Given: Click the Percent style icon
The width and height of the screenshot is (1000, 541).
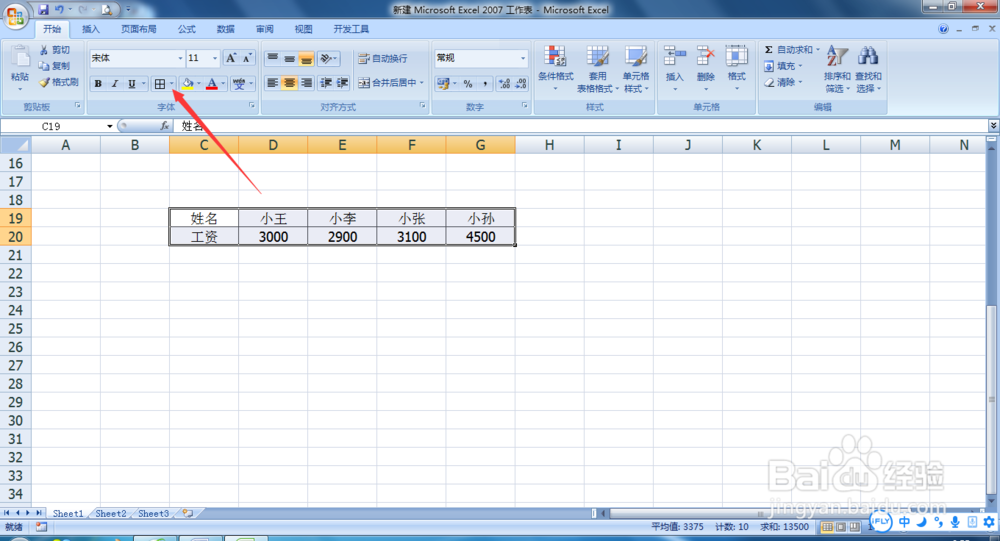Looking at the screenshot, I should point(468,84).
